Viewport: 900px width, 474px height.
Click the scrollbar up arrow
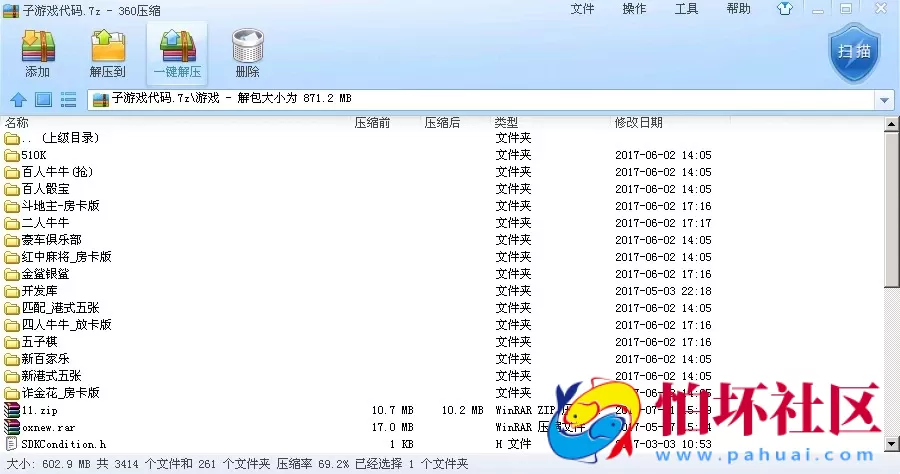tap(891, 123)
